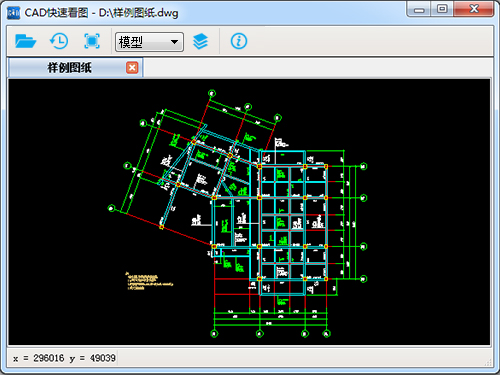The height and width of the screenshot is (375, 500).
Task: Click the CAD快速看图 app logo in title bar
Action: point(13,13)
